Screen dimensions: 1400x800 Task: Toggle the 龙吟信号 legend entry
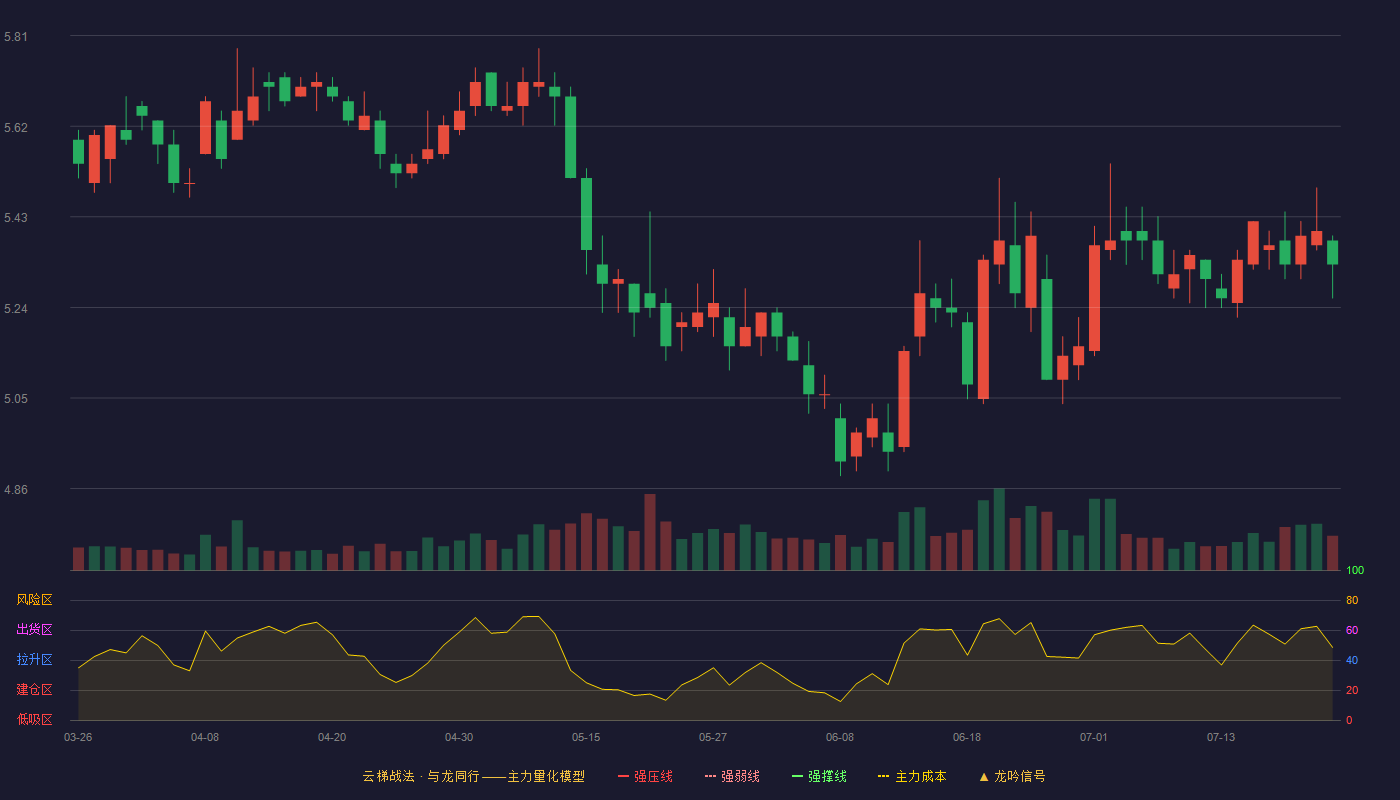coord(1012,776)
